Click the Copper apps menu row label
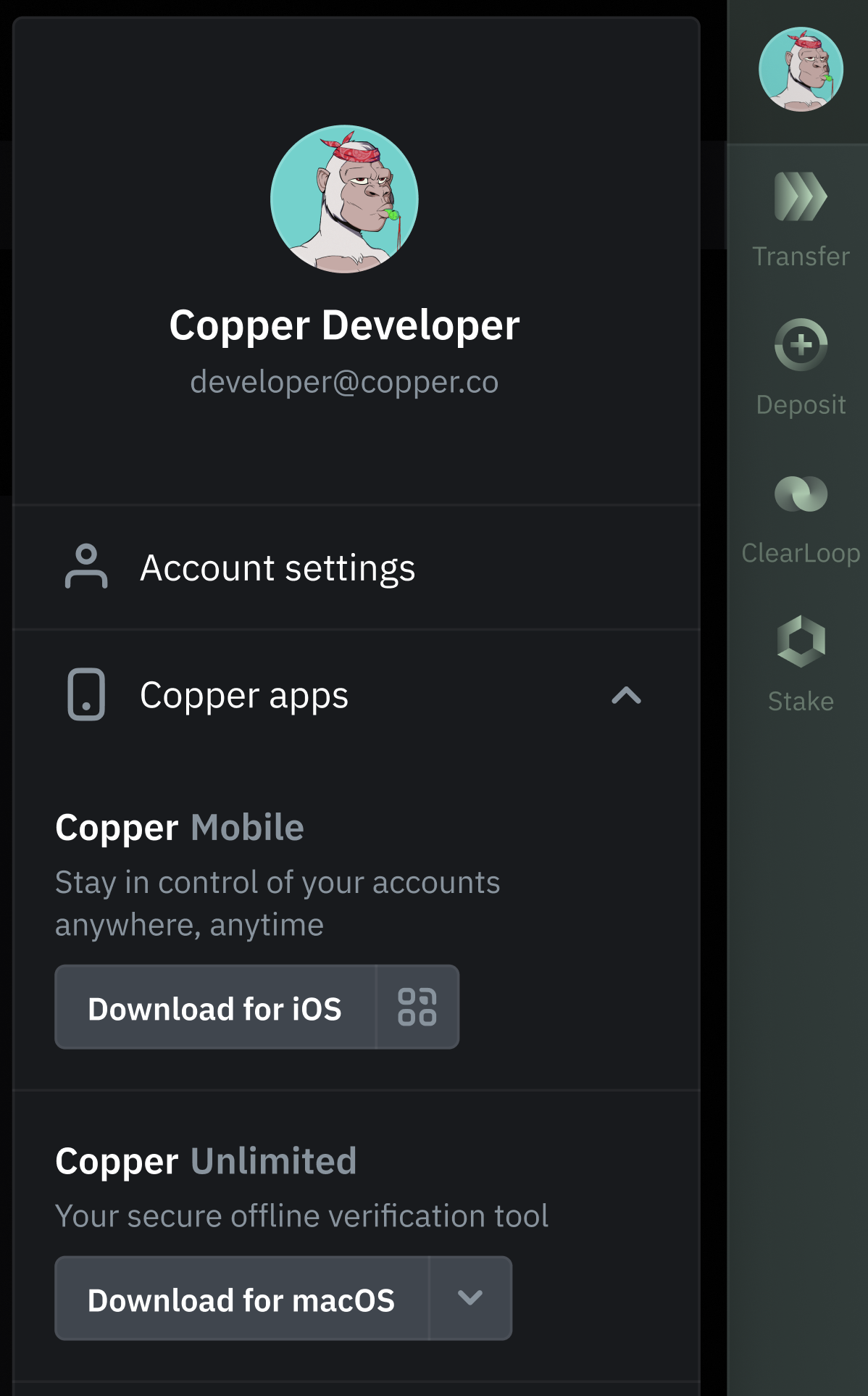The image size is (868, 1396). pyautogui.click(x=244, y=696)
